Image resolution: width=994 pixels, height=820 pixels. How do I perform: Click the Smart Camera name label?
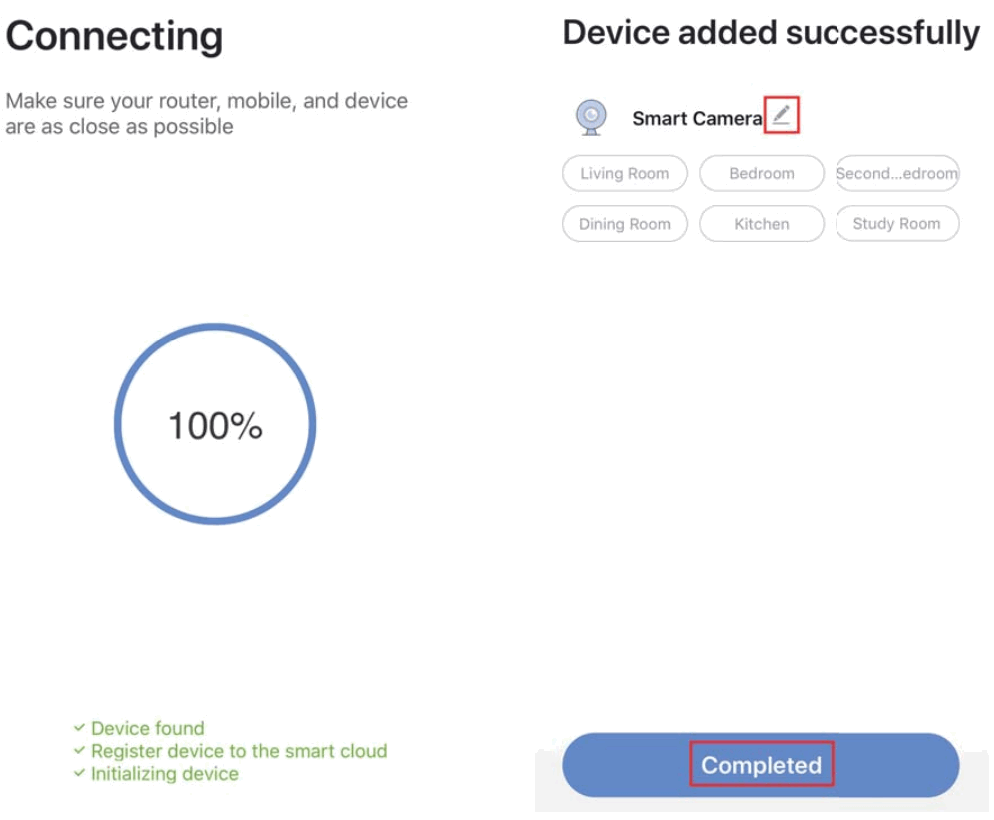[x=697, y=119]
